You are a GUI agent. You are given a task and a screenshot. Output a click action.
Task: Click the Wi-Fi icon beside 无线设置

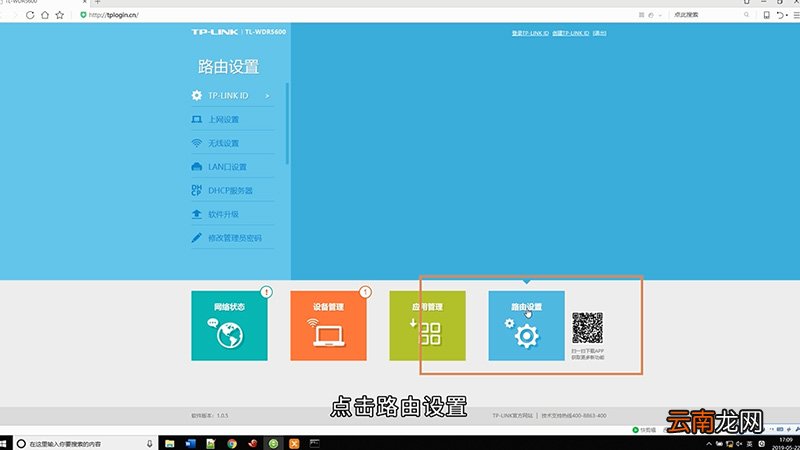click(196, 143)
